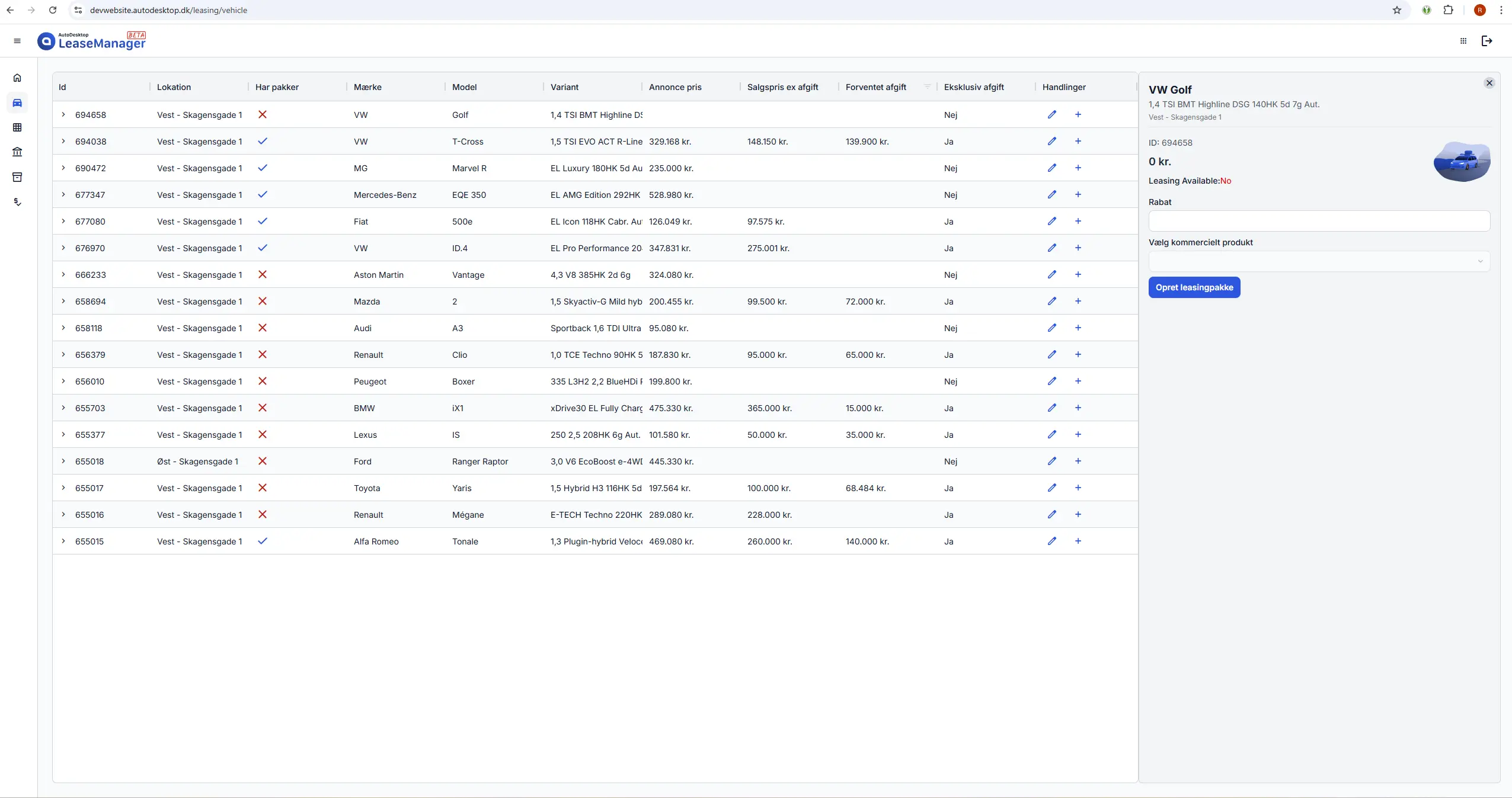The height and width of the screenshot is (798, 1512).
Task: Click into the Rabat input field
Action: [1318, 222]
